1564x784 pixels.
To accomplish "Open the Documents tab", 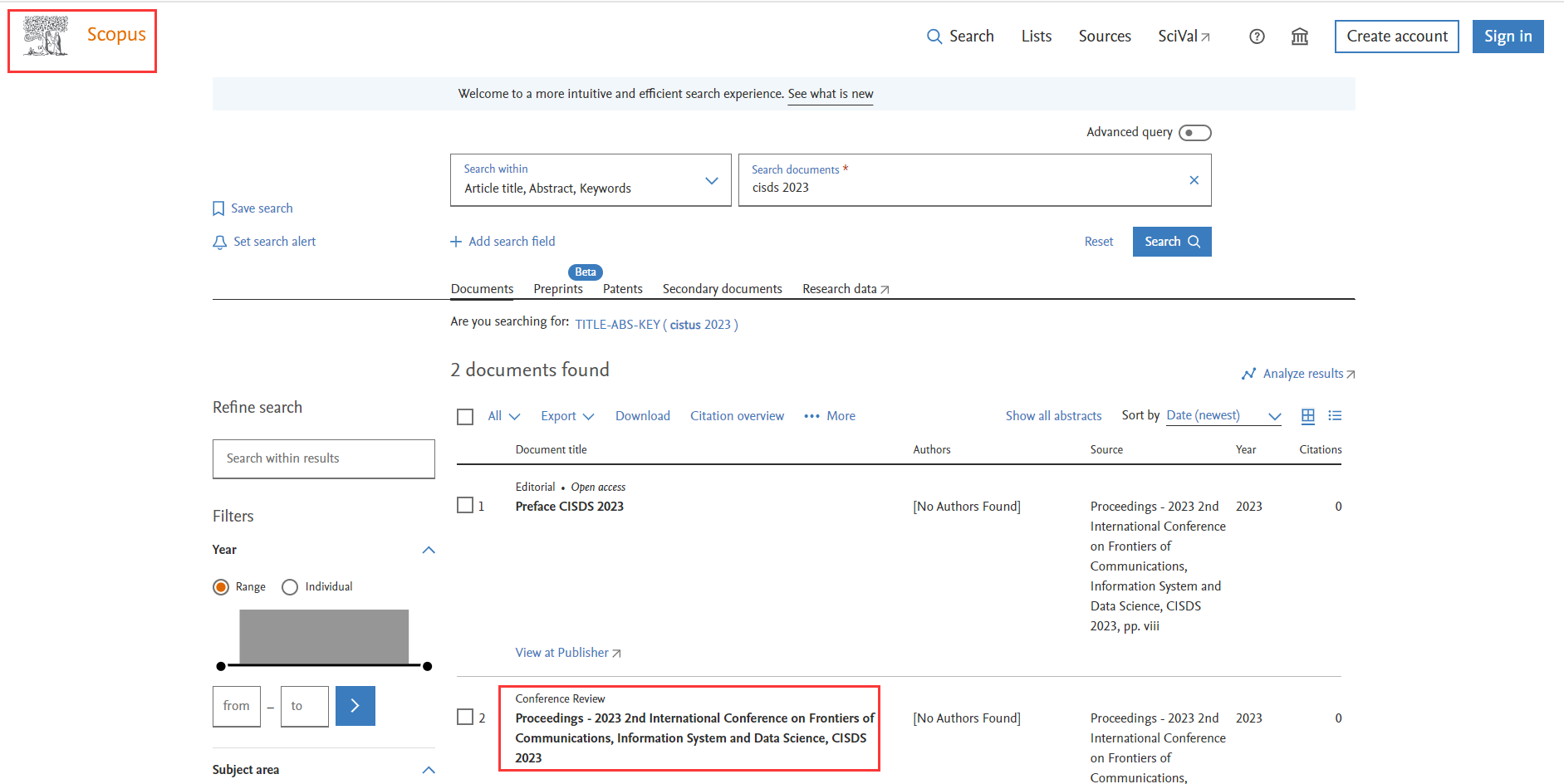I will (482, 289).
